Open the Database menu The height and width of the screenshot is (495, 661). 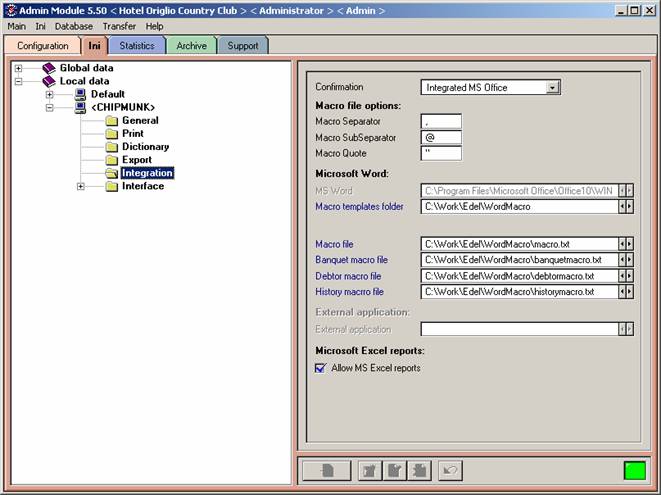tap(73, 26)
